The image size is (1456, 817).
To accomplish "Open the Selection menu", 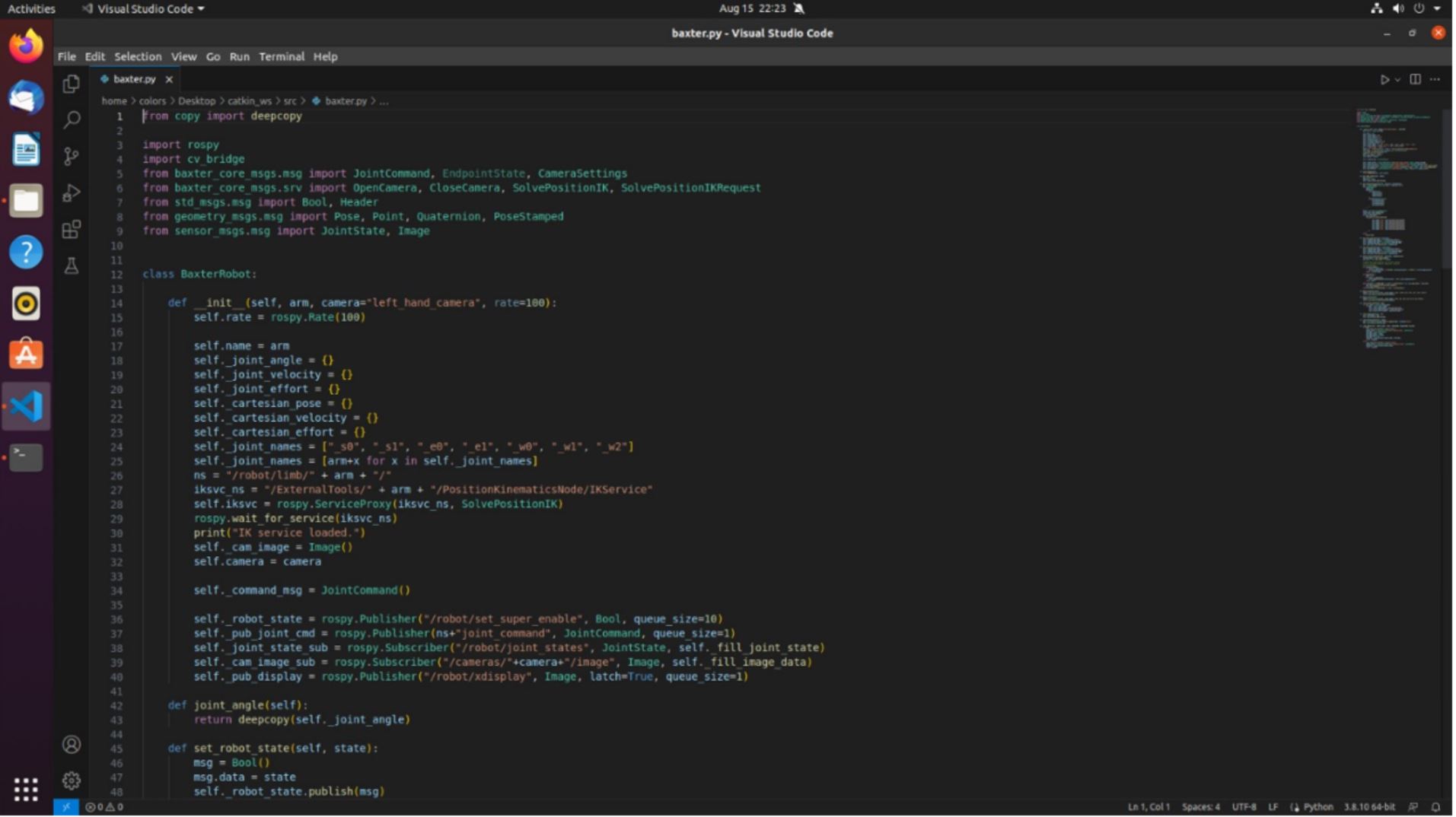I will tap(138, 56).
